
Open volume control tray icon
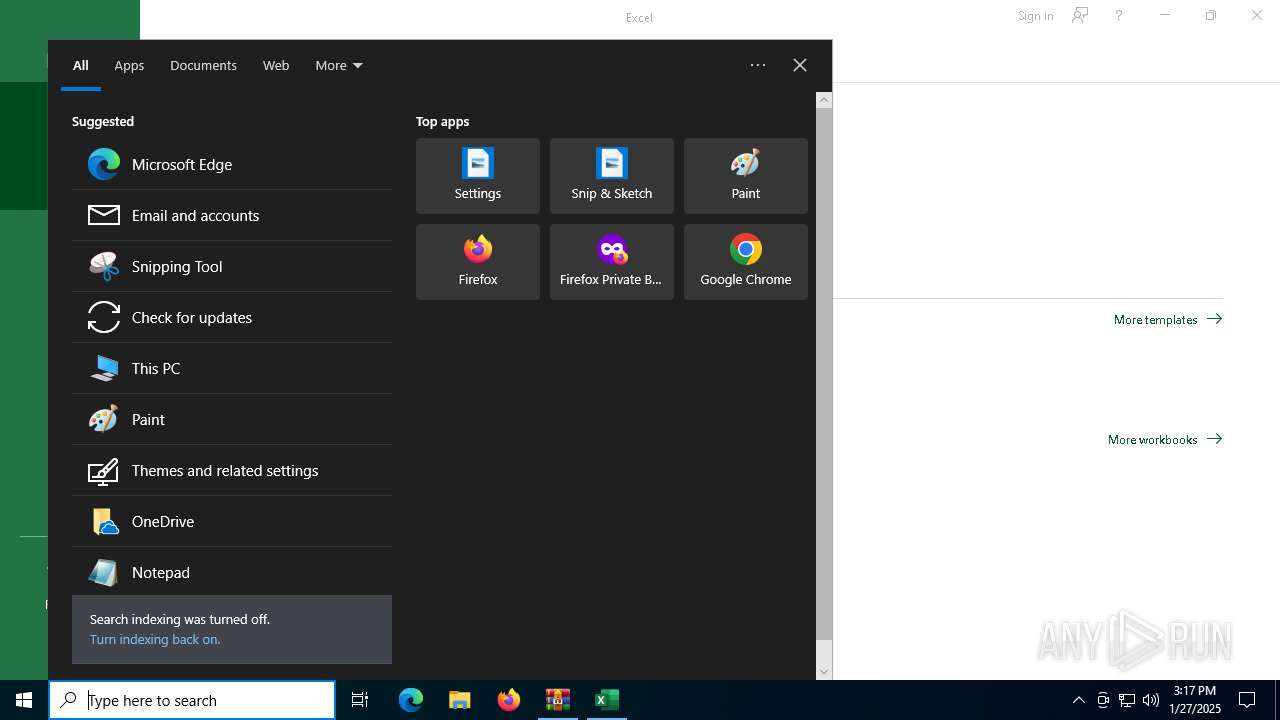(1151, 700)
